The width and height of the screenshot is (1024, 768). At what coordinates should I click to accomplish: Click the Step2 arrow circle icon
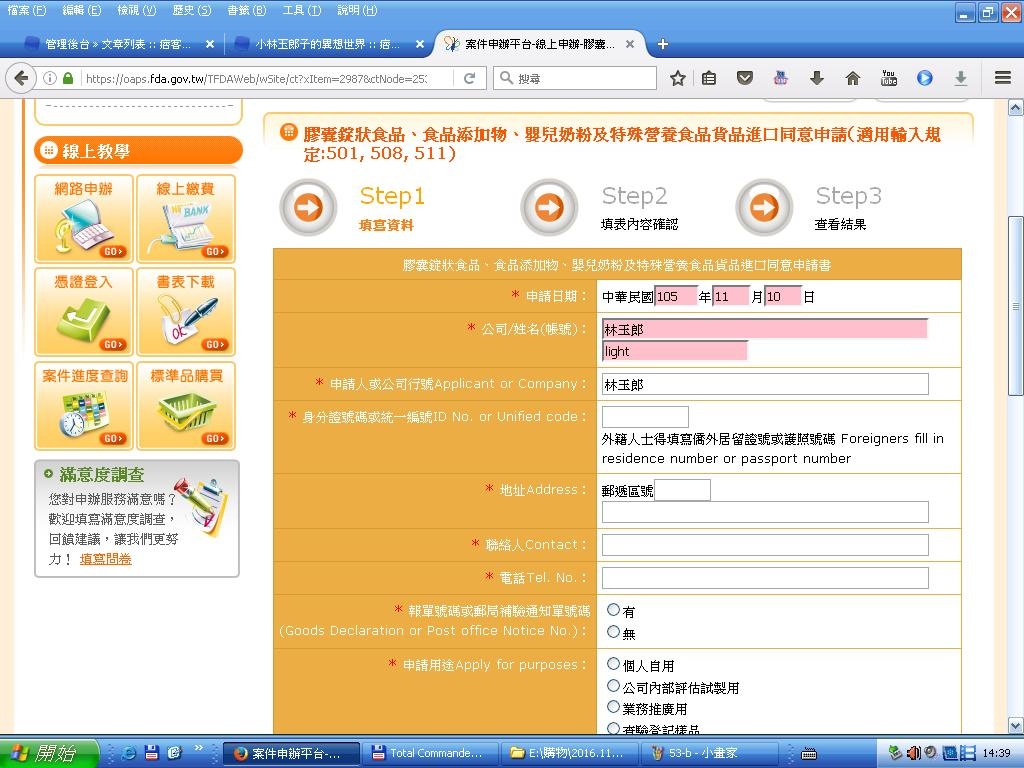549,208
